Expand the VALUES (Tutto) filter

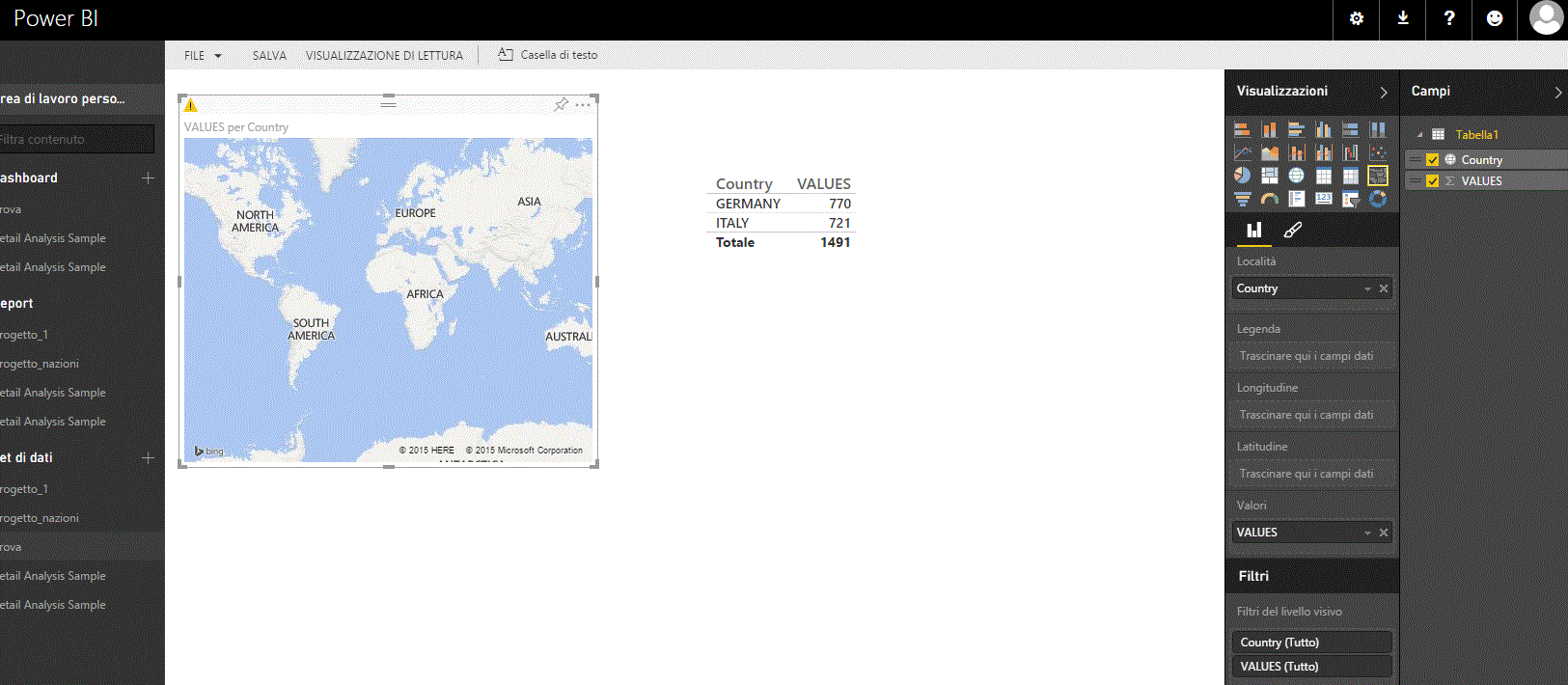(1311, 667)
